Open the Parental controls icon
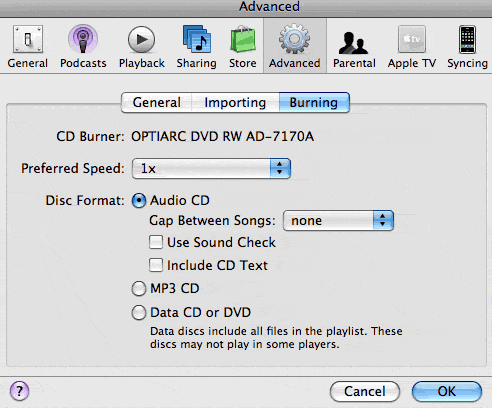492x408 pixels. [354, 43]
